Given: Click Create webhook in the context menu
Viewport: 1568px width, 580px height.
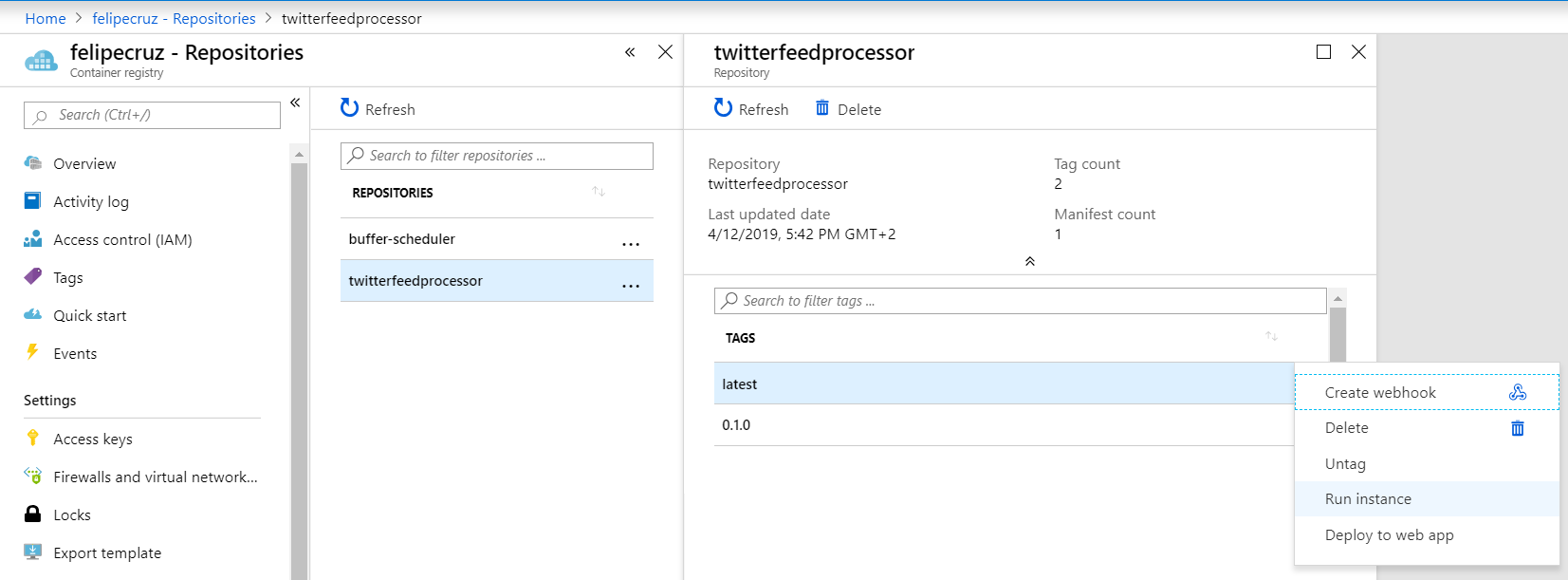Looking at the screenshot, I should point(1380,393).
